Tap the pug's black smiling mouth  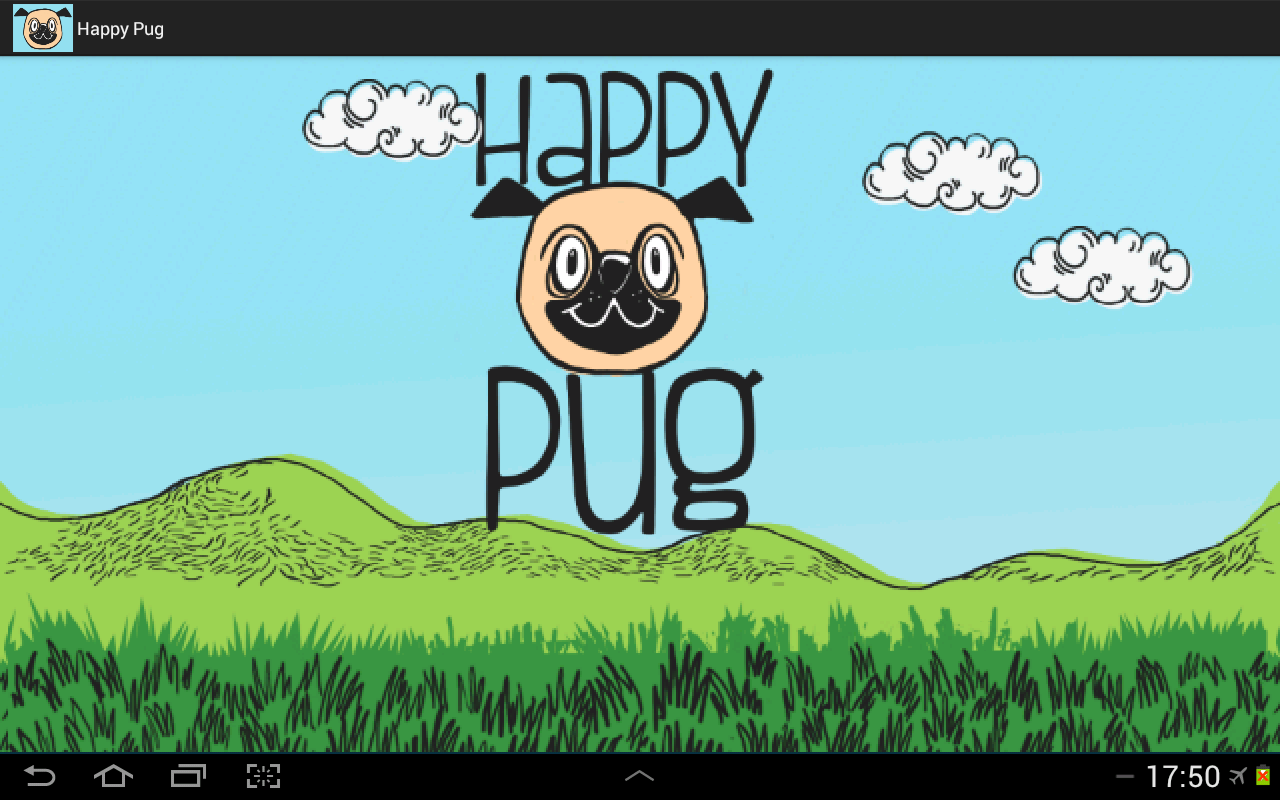[612, 322]
